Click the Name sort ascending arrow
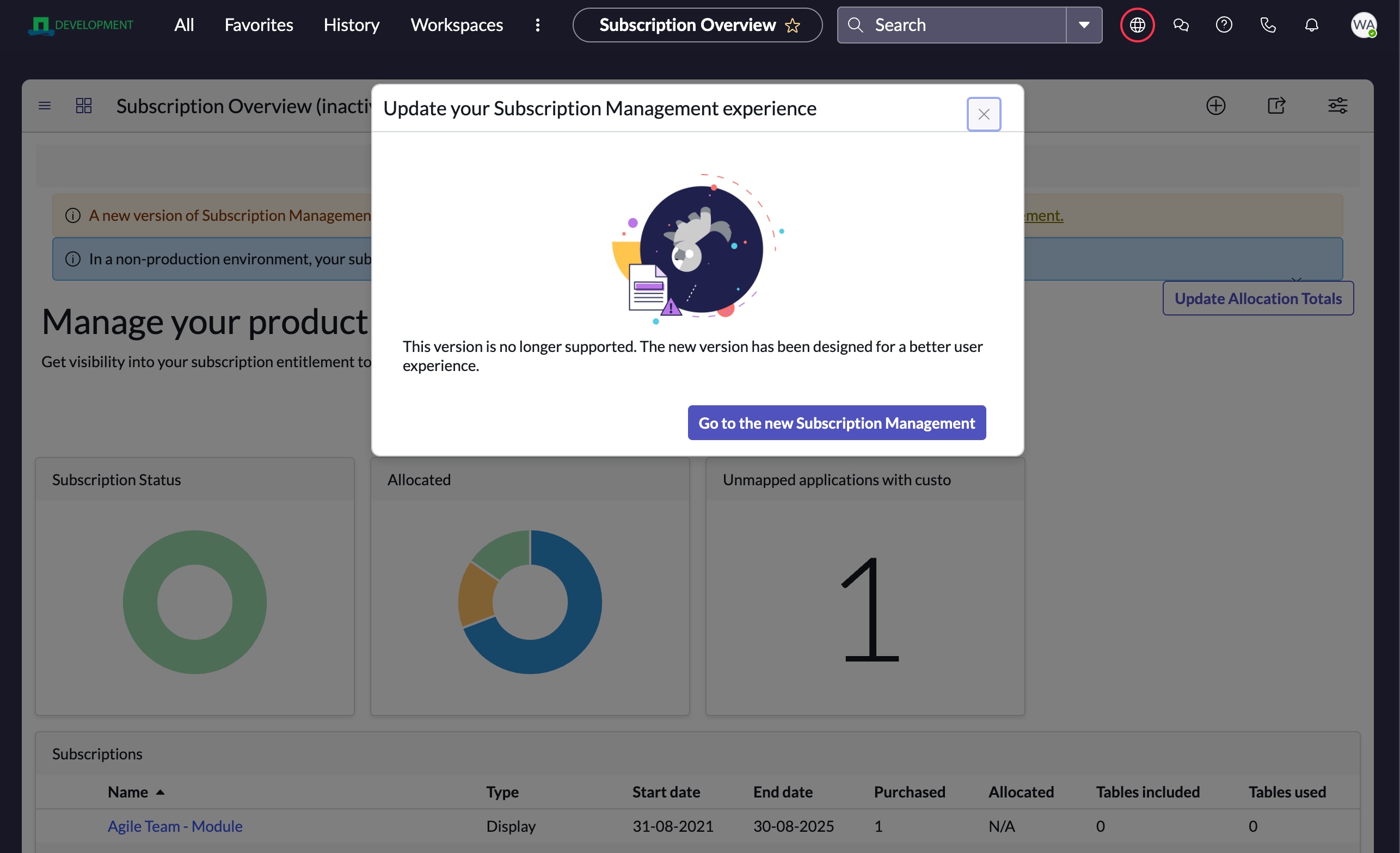 160,792
